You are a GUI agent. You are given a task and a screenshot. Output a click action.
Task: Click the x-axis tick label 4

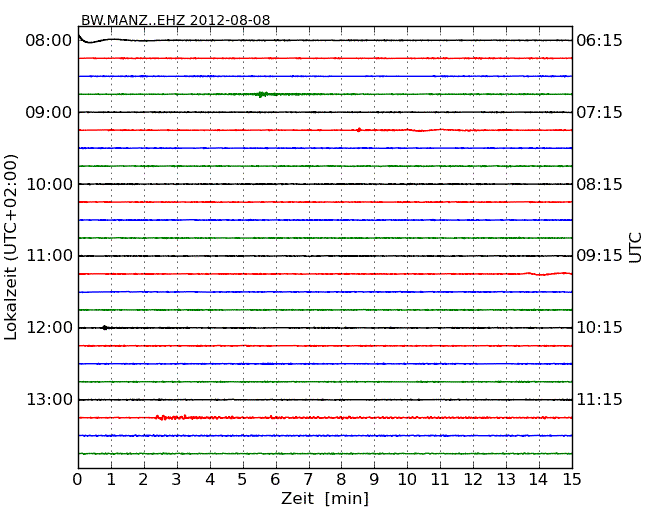click(210, 480)
